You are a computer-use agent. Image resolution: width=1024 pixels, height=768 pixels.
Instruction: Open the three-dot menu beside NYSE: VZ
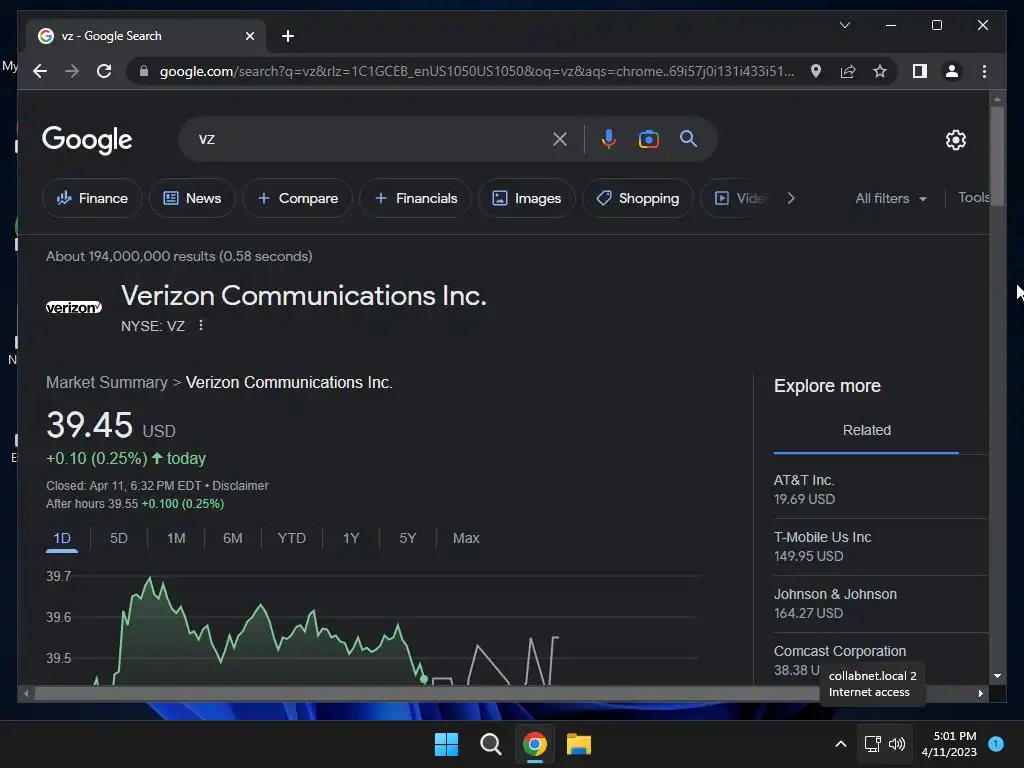click(200, 325)
